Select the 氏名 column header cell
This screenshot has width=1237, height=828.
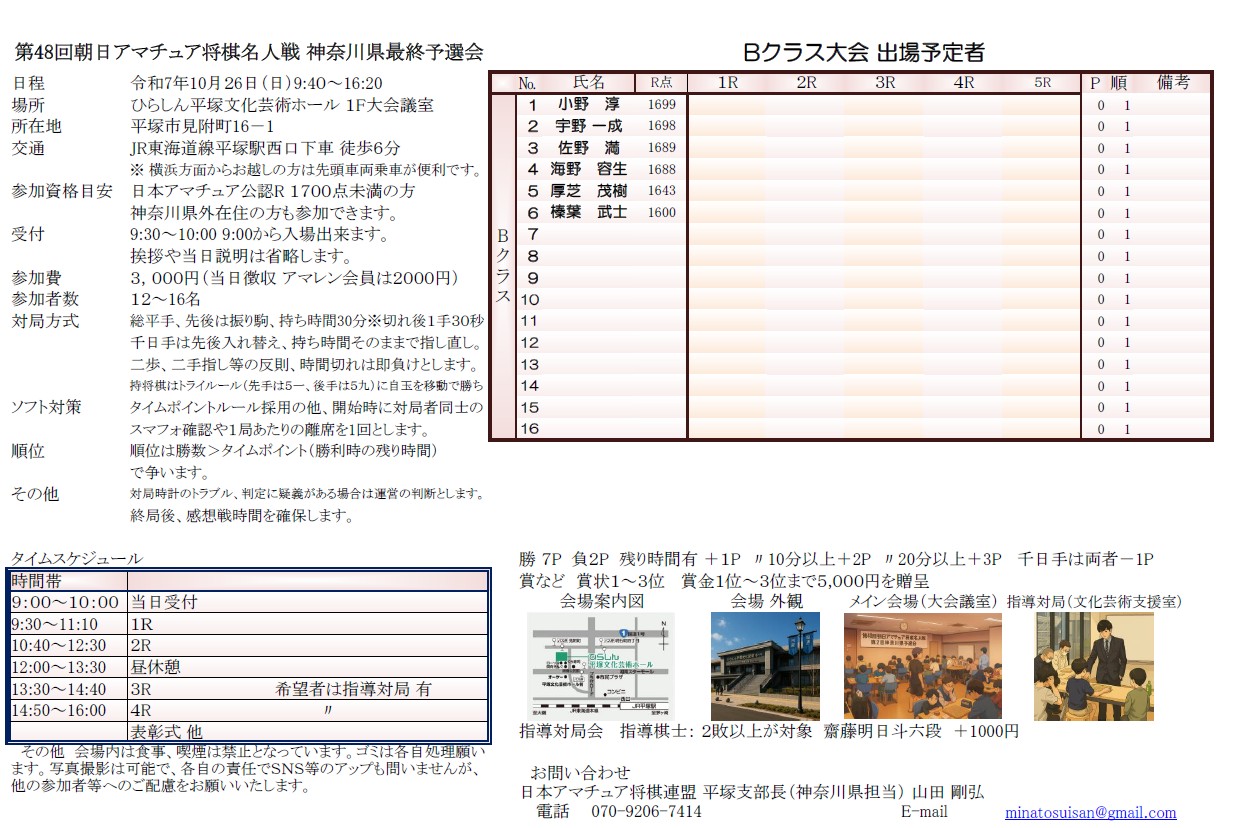point(589,83)
